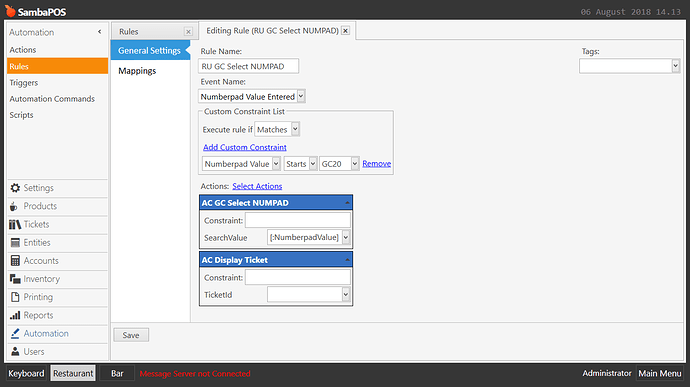This screenshot has width=690, height=387.
Task: Click the Remove constraint link
Action: tap(377, 163)
